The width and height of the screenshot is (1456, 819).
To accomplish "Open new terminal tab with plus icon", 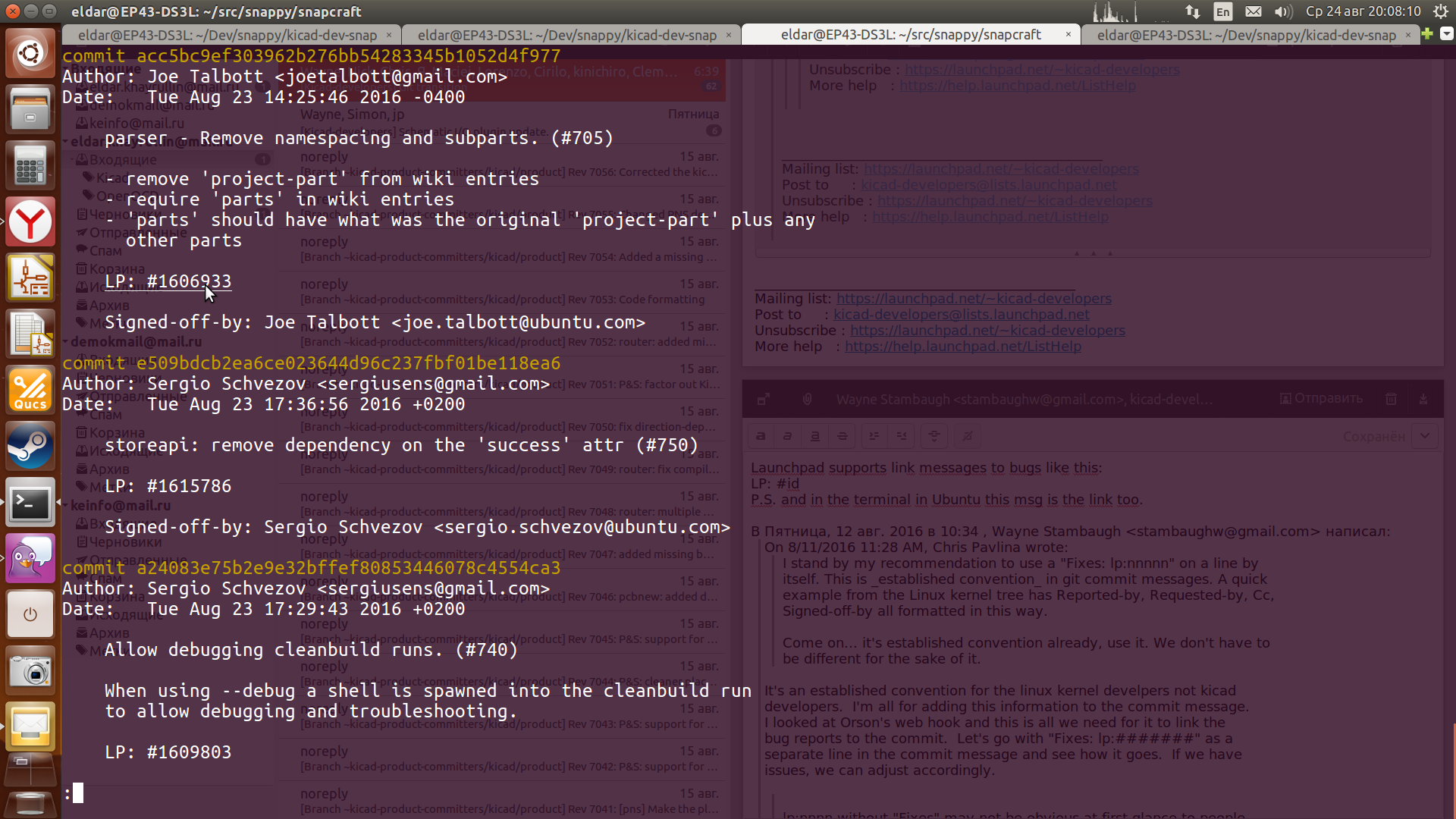I will pos(1427,34).
